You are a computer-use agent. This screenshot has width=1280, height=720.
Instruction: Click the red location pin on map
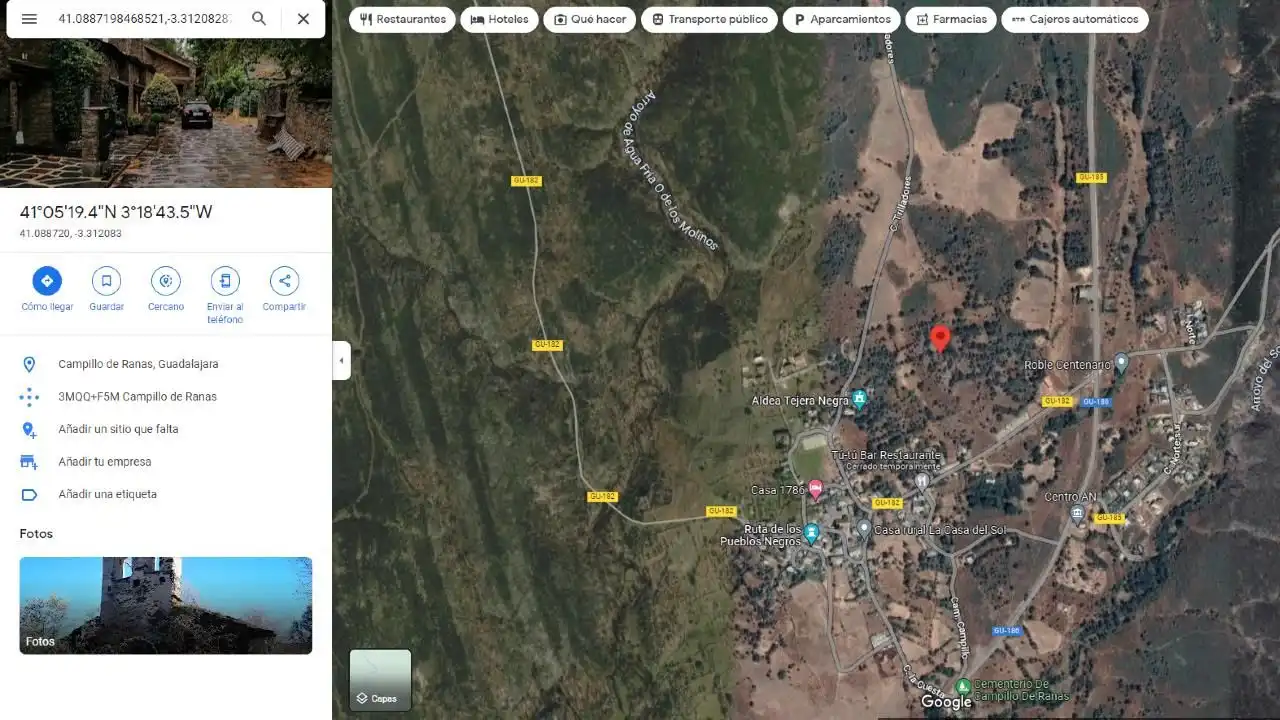coord(940,339)
